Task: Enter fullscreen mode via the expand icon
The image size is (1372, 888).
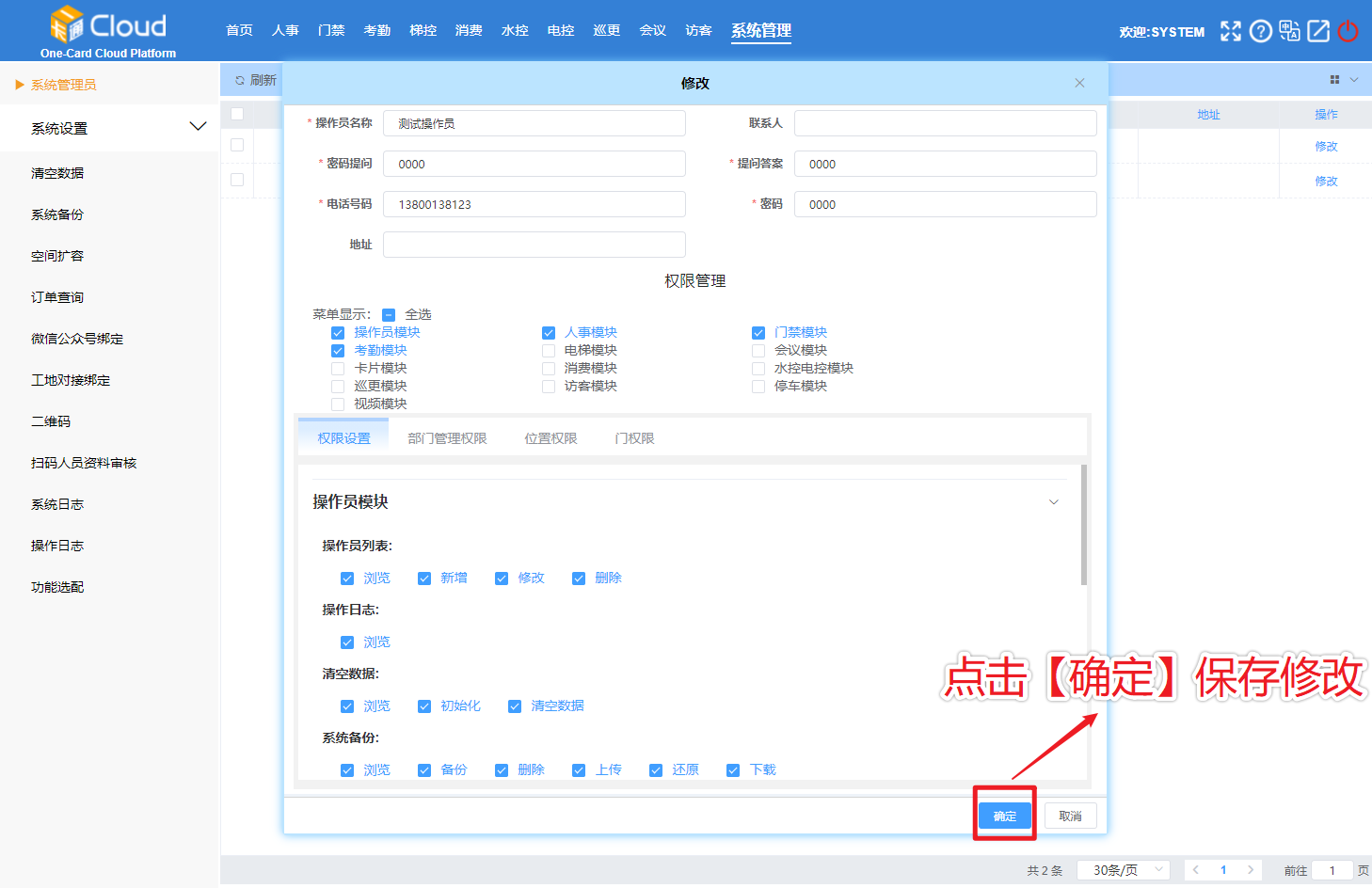Action: coord(1231,31)
